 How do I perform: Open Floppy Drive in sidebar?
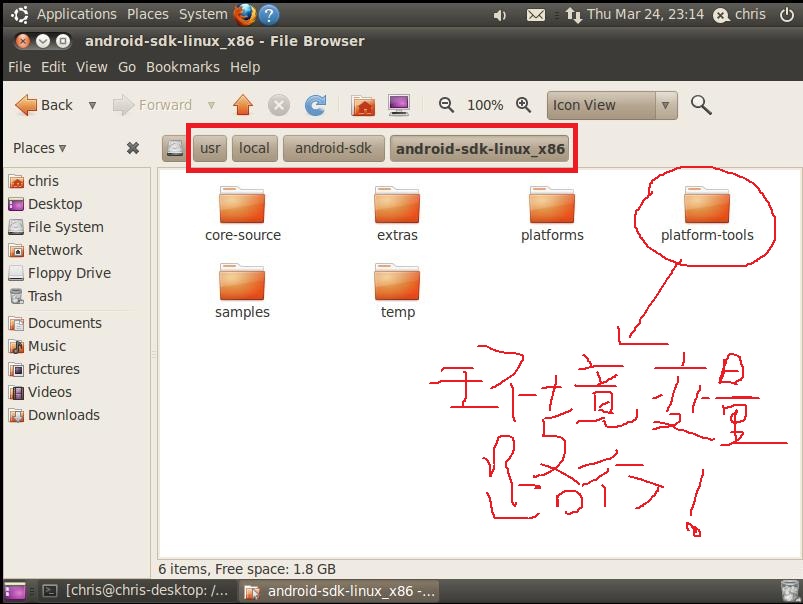click(x=59, y=274)
